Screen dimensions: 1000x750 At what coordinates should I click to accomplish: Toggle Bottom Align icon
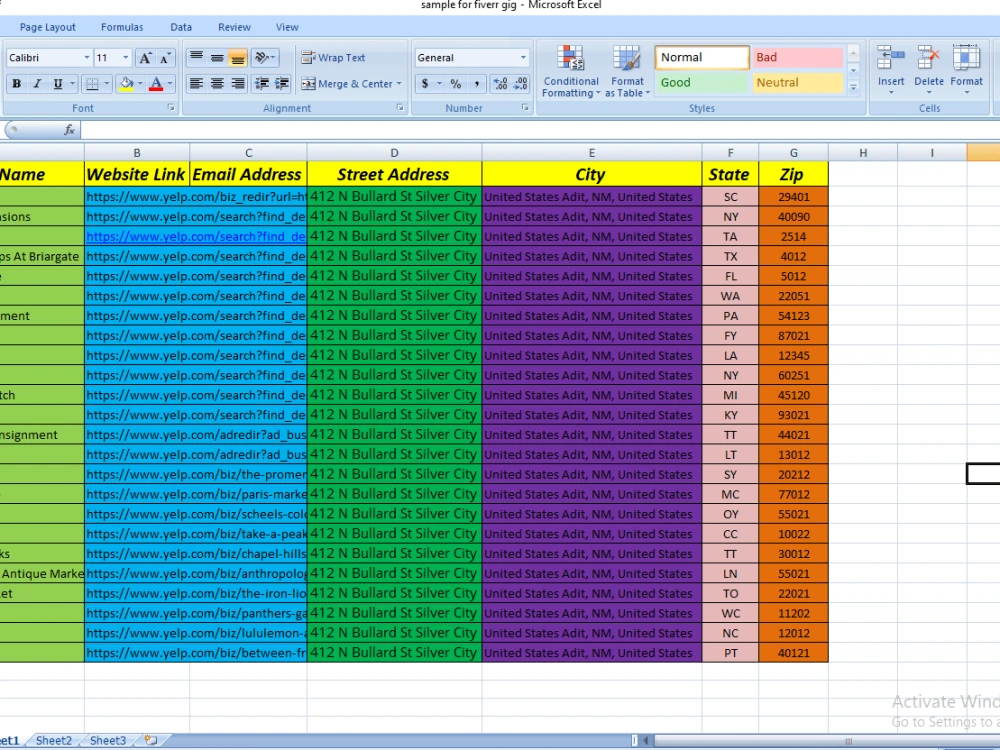click(237, 58)
